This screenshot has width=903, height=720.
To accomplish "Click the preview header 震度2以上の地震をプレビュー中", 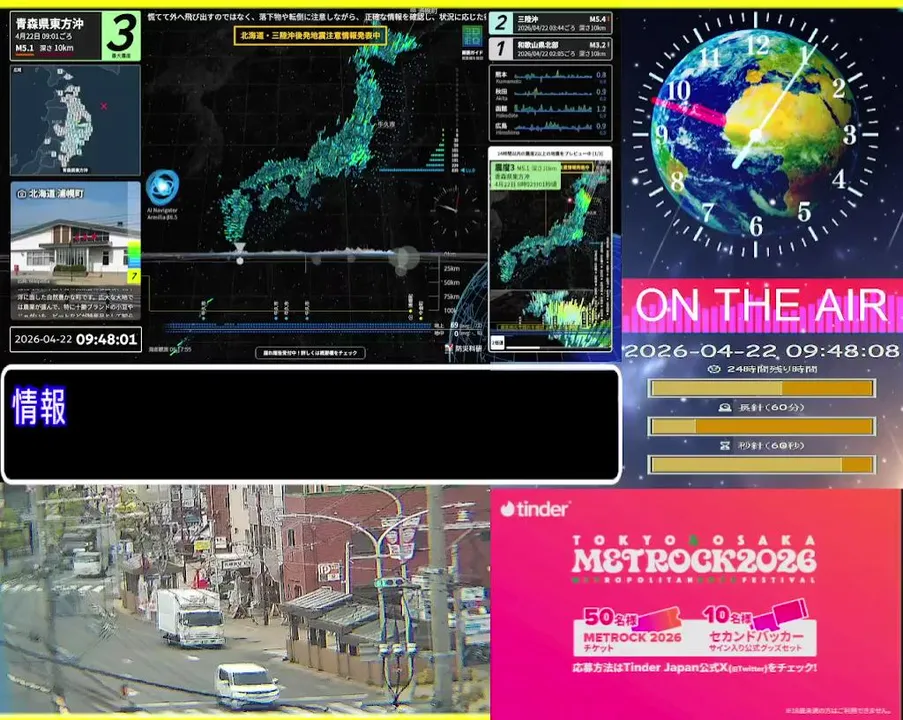I will (550, 154).
